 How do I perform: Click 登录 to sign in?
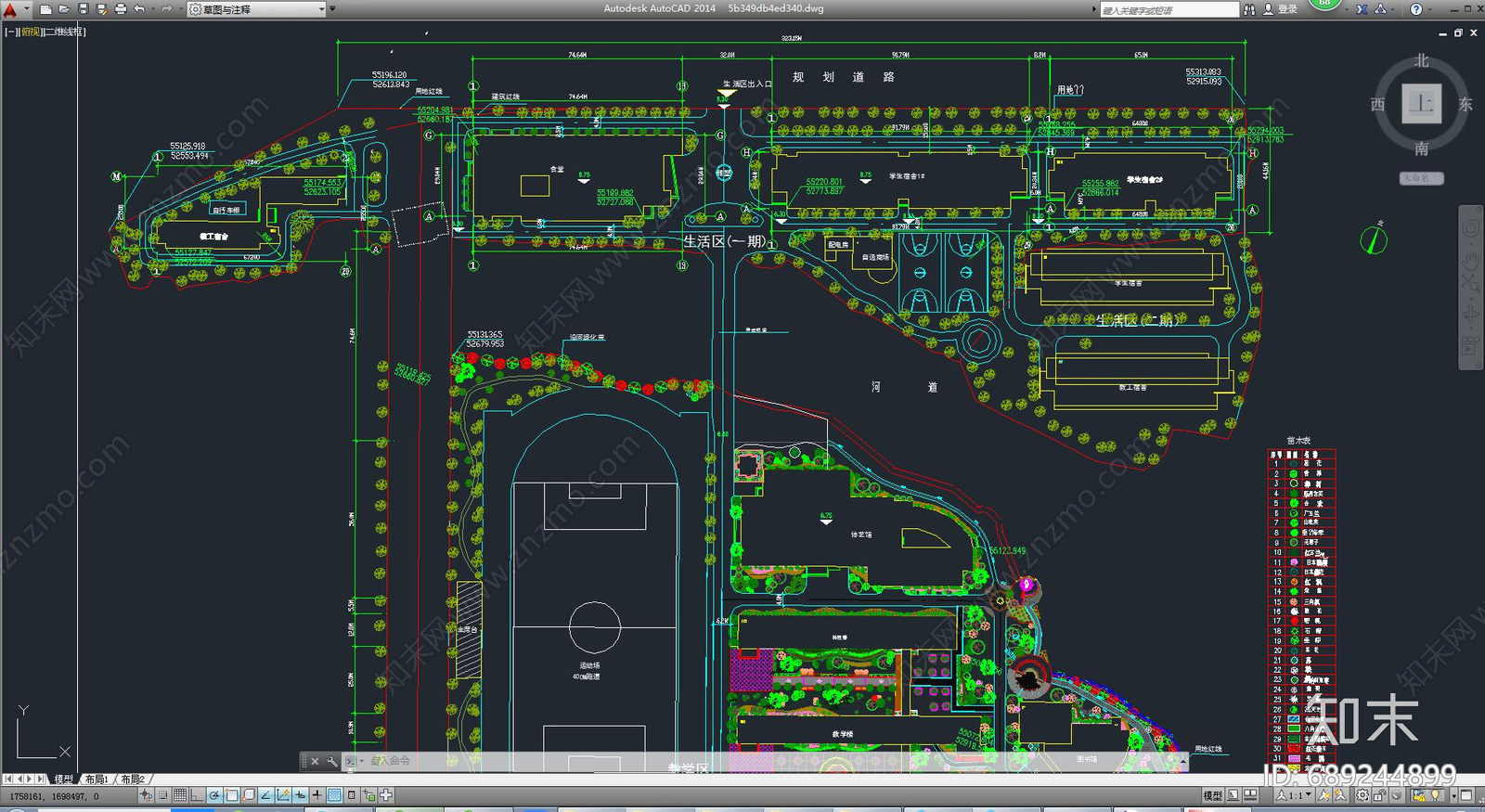pyautogui.click(x=1287, y=9)
